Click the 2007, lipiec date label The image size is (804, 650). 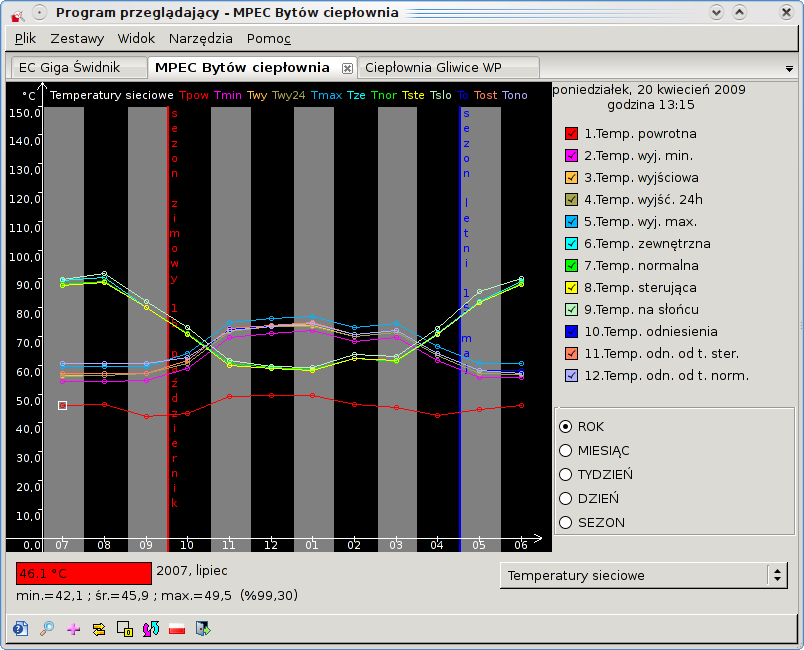tap(192, 571)
